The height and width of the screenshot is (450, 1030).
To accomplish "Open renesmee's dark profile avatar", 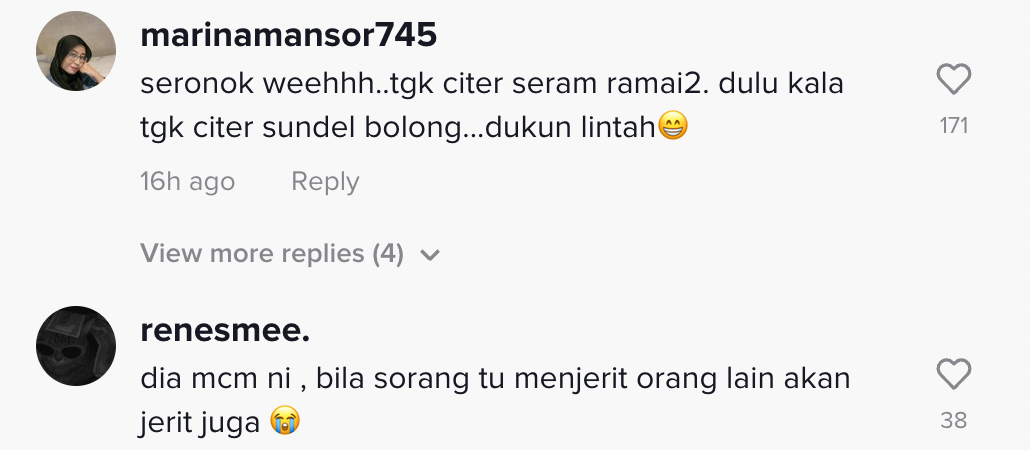I will (76, 346).
